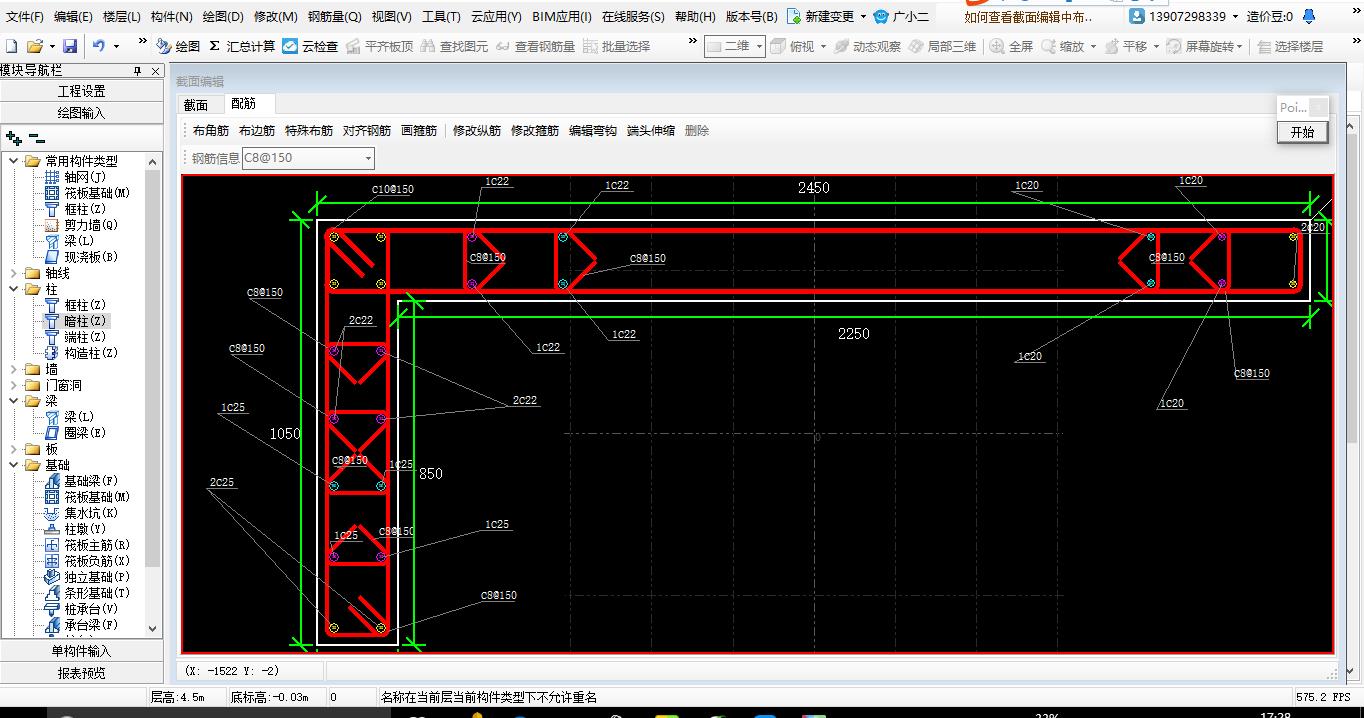Start the 云检查 cloud check
The image size is (1364, 718).
tap(310, 46)
